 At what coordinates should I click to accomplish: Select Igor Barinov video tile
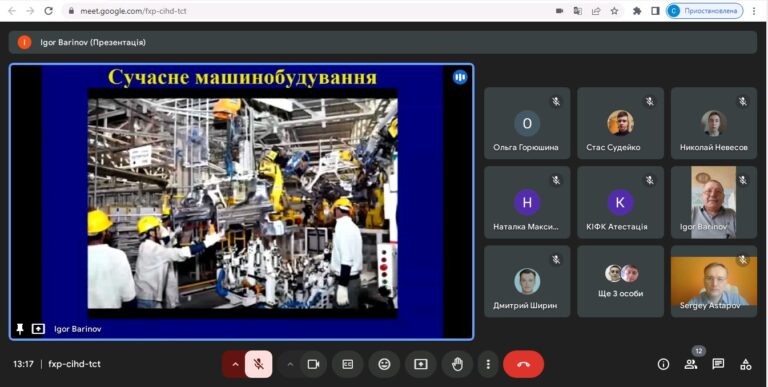[x=714, y=202]
